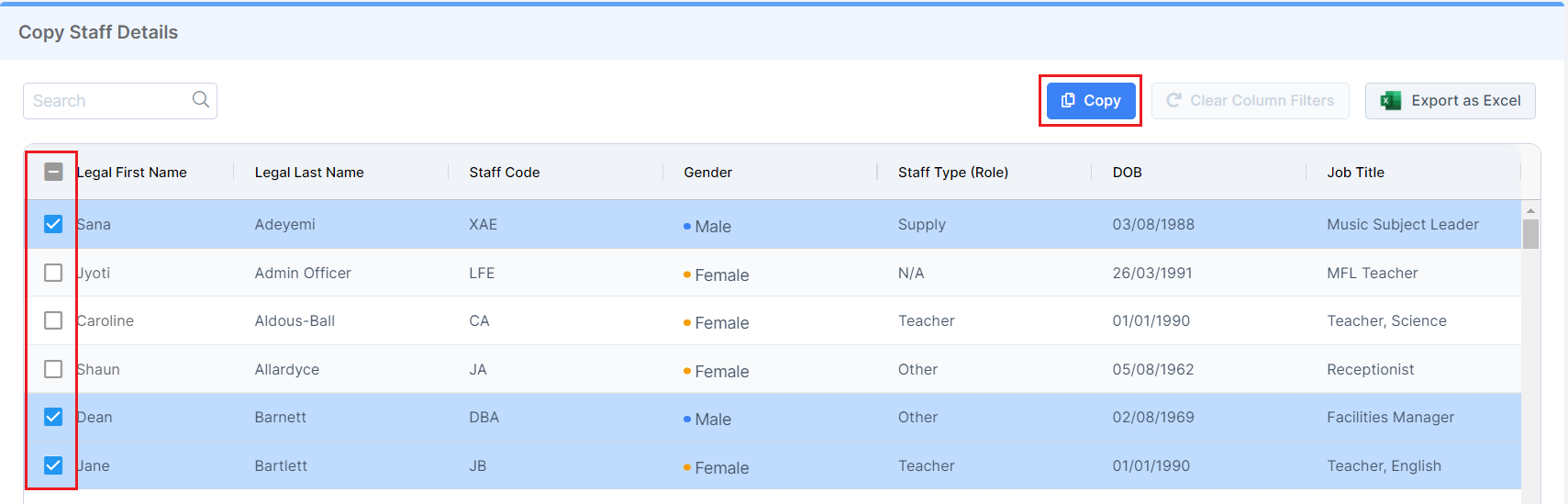Click the refresh icon in Clear Column Filters

pos(1173,100)
